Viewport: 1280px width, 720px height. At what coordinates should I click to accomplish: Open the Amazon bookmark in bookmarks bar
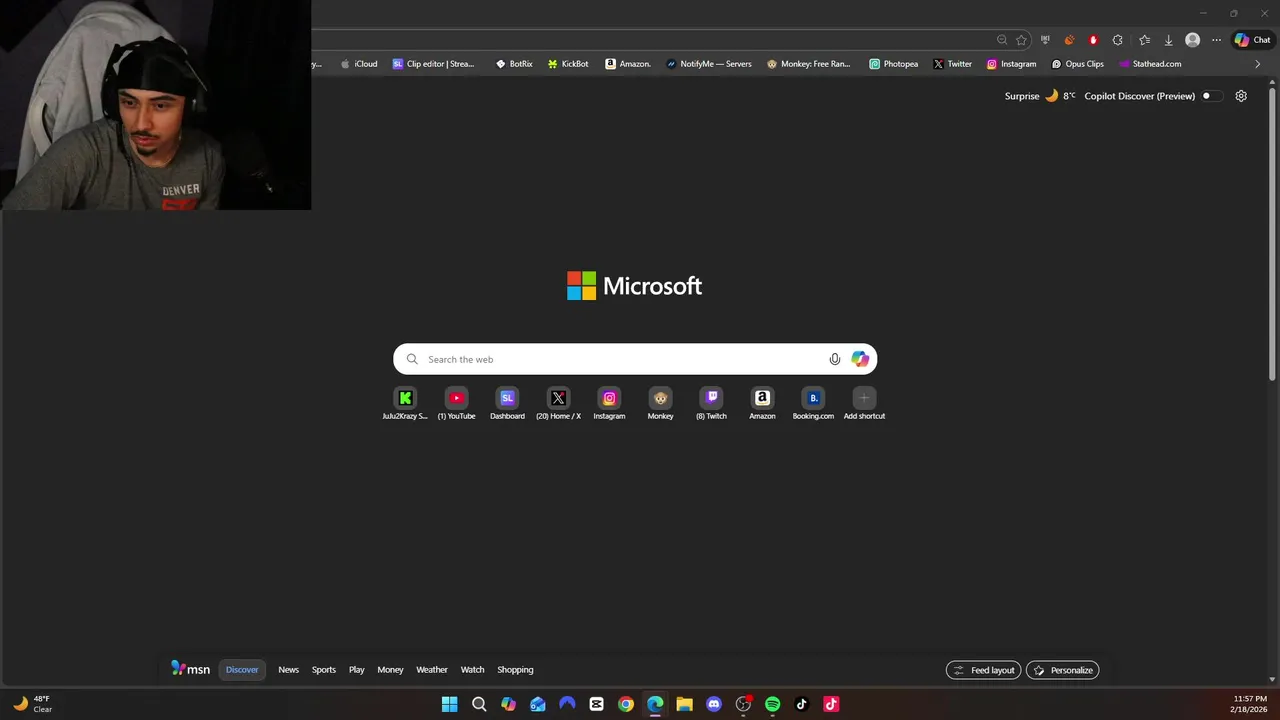coord(628,64)
